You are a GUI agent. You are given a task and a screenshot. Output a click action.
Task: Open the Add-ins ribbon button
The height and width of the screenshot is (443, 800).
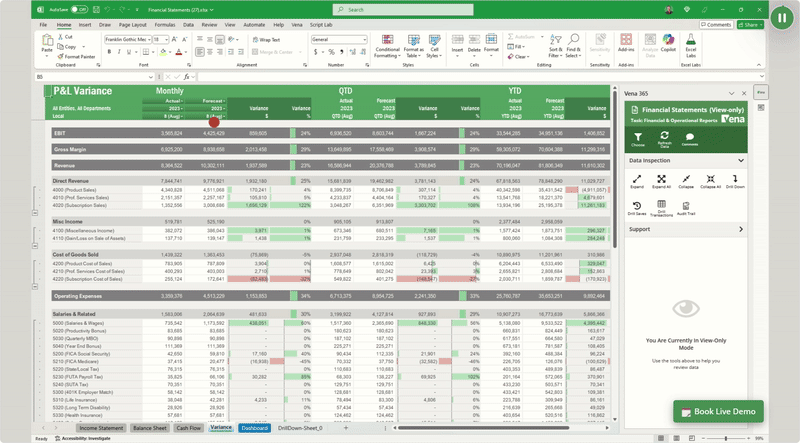pyautogui.click(x=626, y=43)
